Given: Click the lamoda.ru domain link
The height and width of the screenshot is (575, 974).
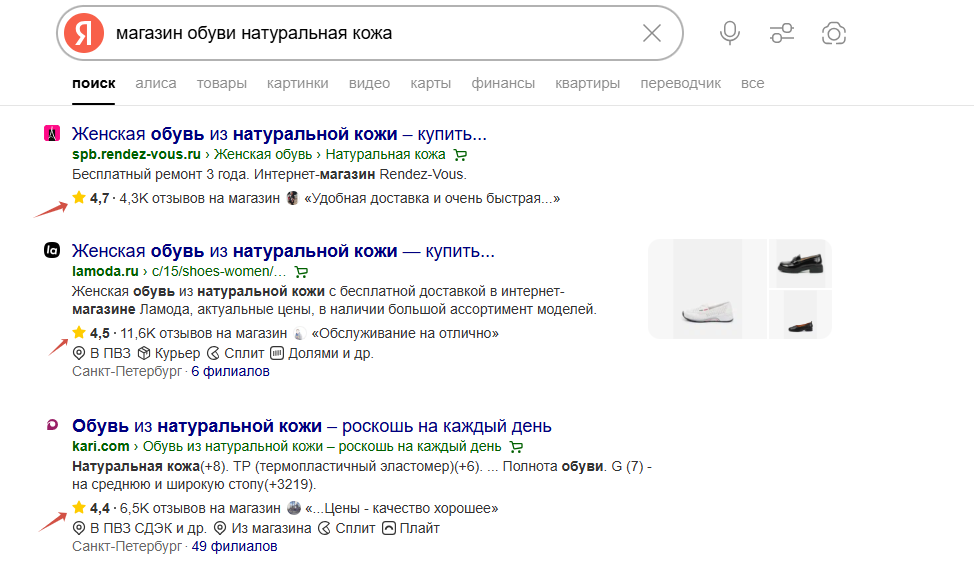Looking at the screenshot, I should tap(105, 271).
